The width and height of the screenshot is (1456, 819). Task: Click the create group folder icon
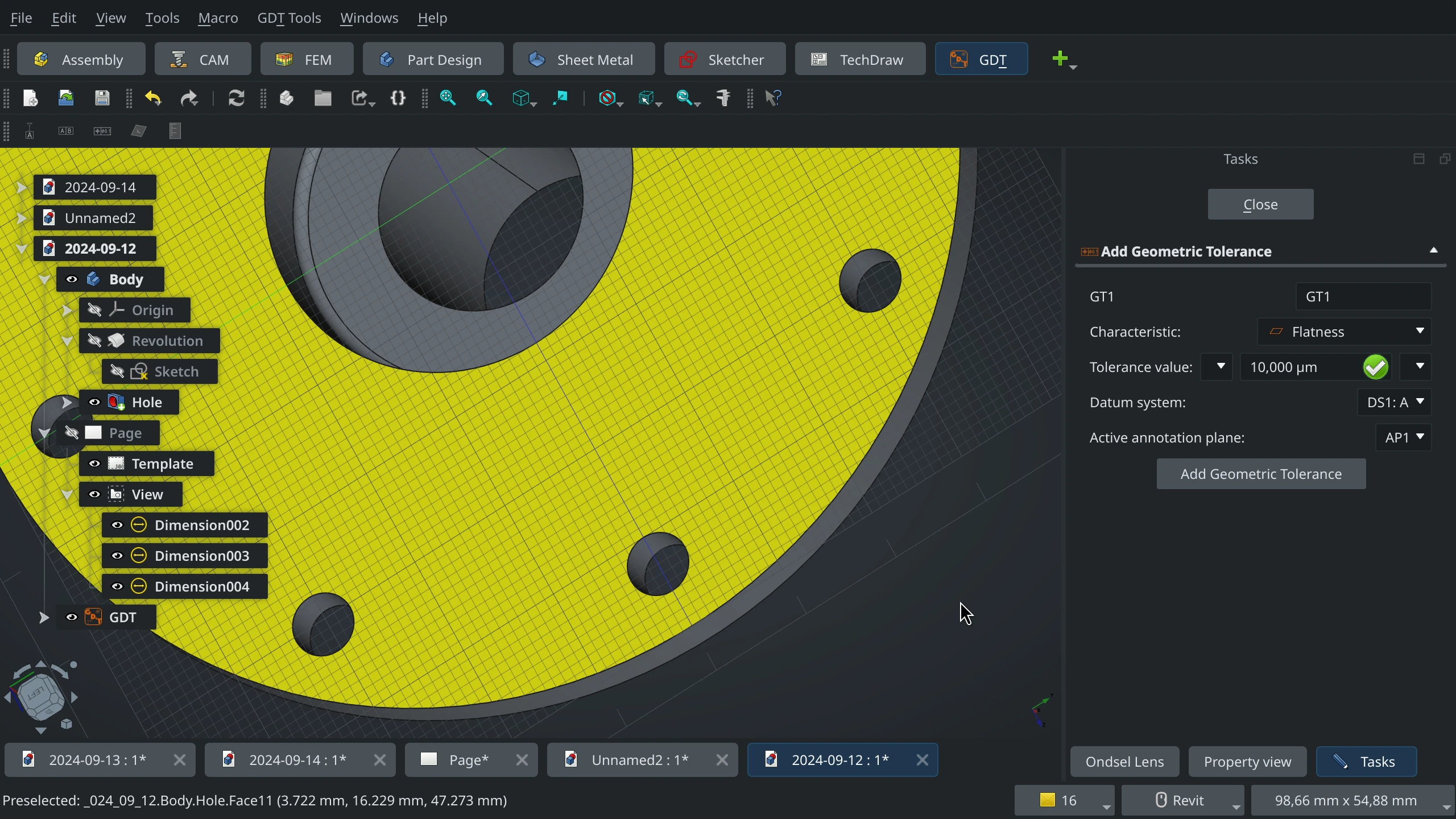point(322,98)
